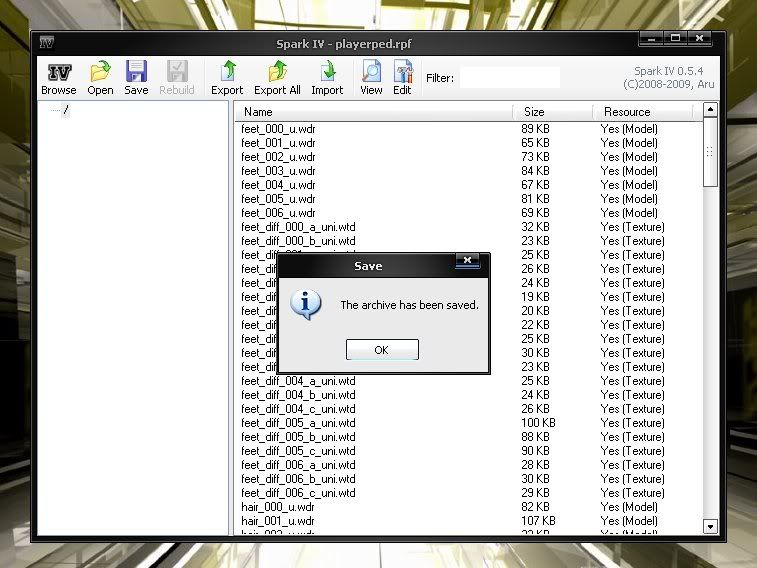
Task: Select feet_diff_004_b_uni.wtd file
Action: [298, 395]
